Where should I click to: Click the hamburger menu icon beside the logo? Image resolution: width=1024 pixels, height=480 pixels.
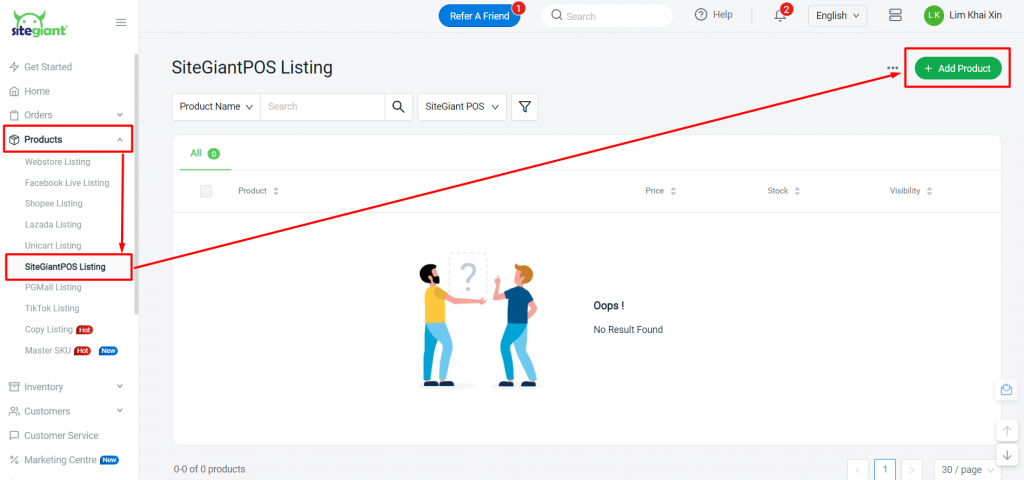coord(121,22)
